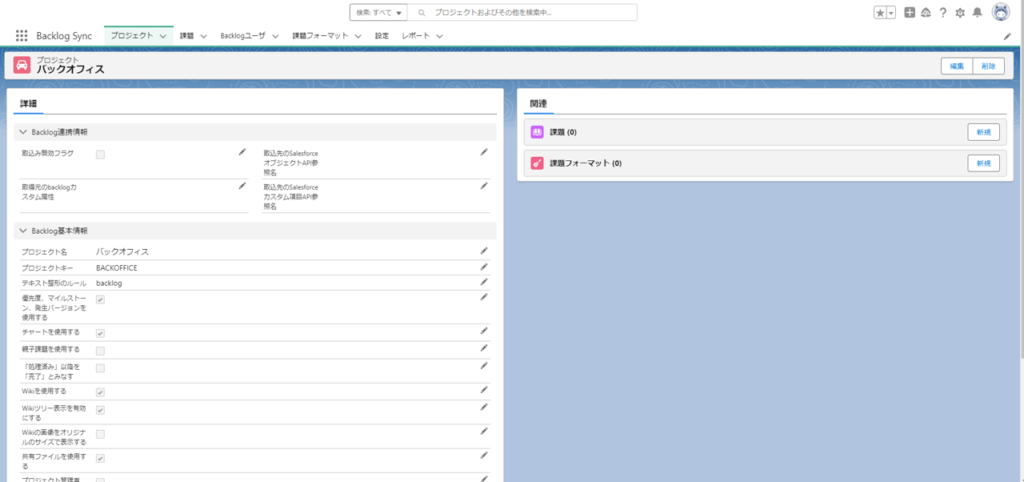Open the 課題フォーマット tab dropdown chevron

[358, 37]
